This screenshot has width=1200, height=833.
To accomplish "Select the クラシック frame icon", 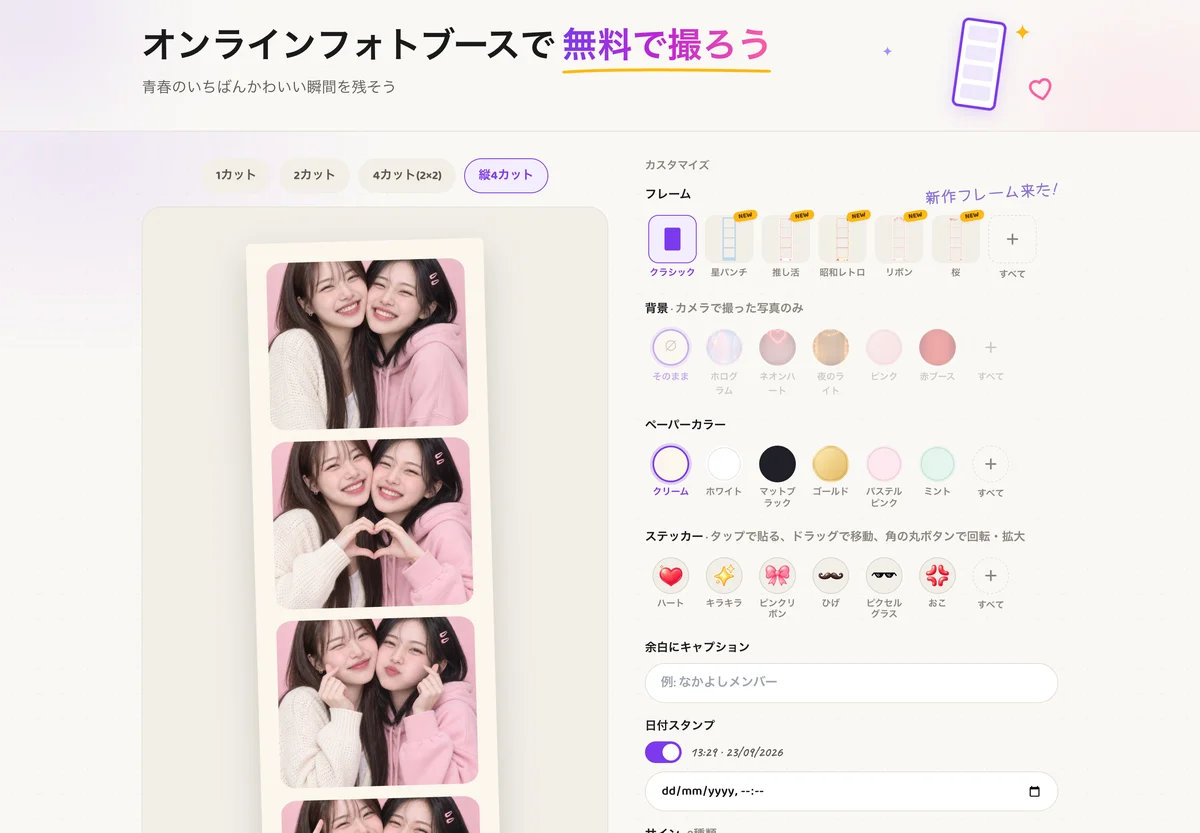I will (x=672, y=239).
